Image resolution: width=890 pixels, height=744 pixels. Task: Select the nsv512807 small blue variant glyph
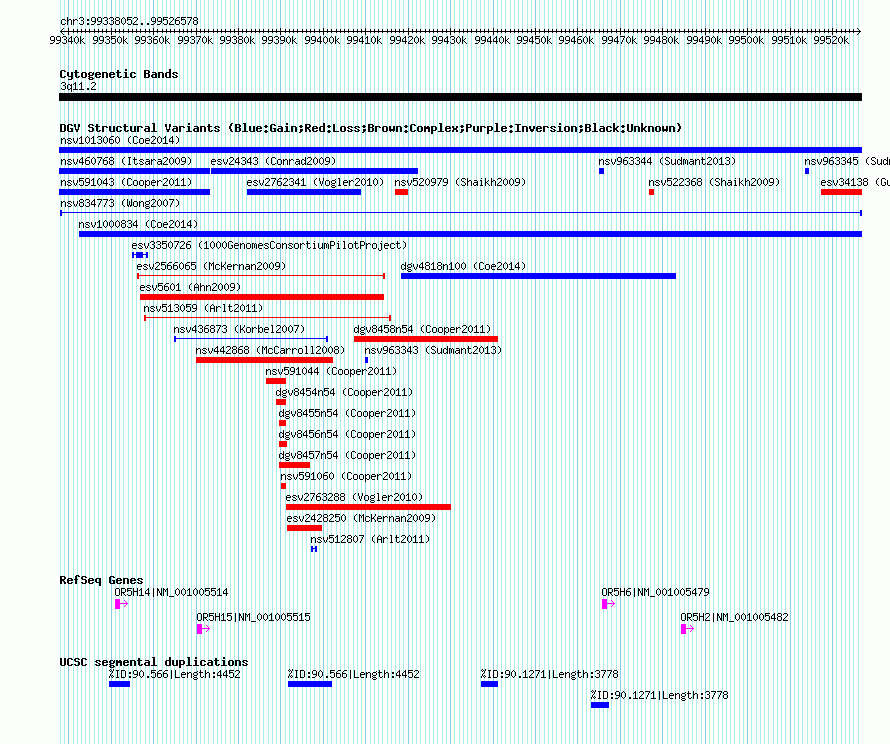(314, 549)
